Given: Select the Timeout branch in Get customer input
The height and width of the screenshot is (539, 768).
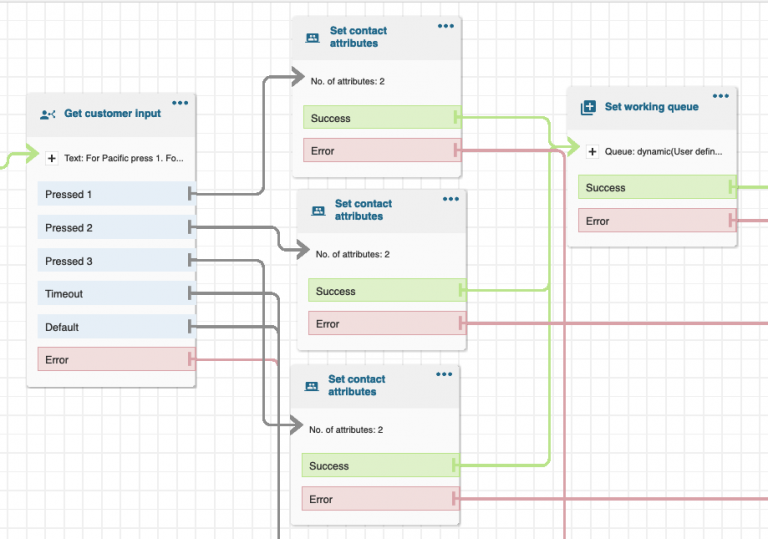Looking at the screenshot, I should tap(112, 294).
